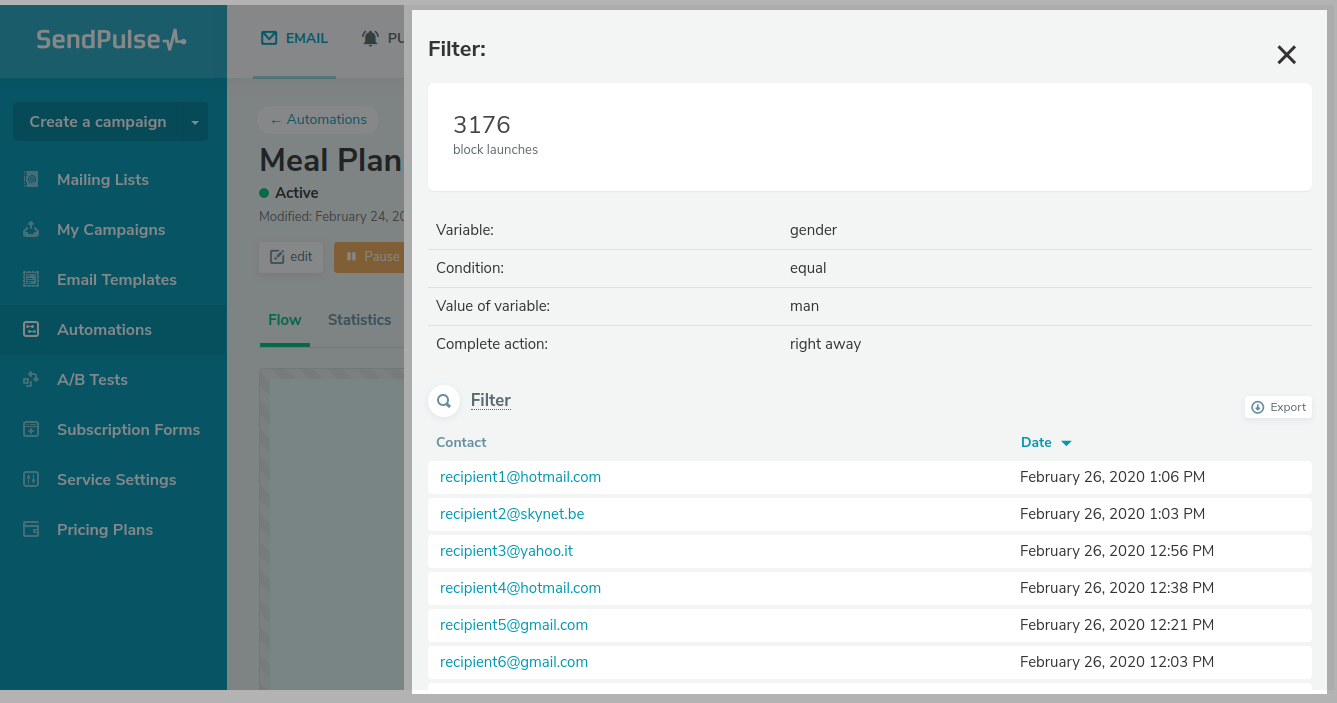Click the Service Settings sidebar icon
Viewport: 1337px width, 703px height.
[x=31, y=480]
